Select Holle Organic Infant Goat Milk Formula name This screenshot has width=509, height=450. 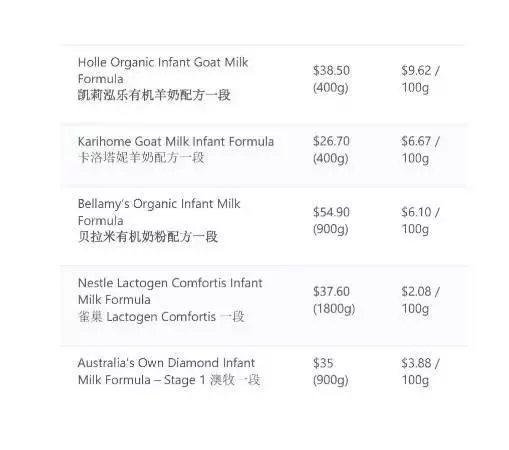point(163,70)
